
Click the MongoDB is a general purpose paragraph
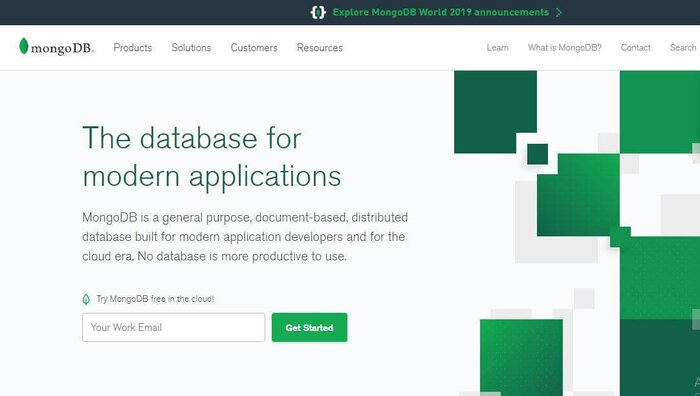coord(245,237)
